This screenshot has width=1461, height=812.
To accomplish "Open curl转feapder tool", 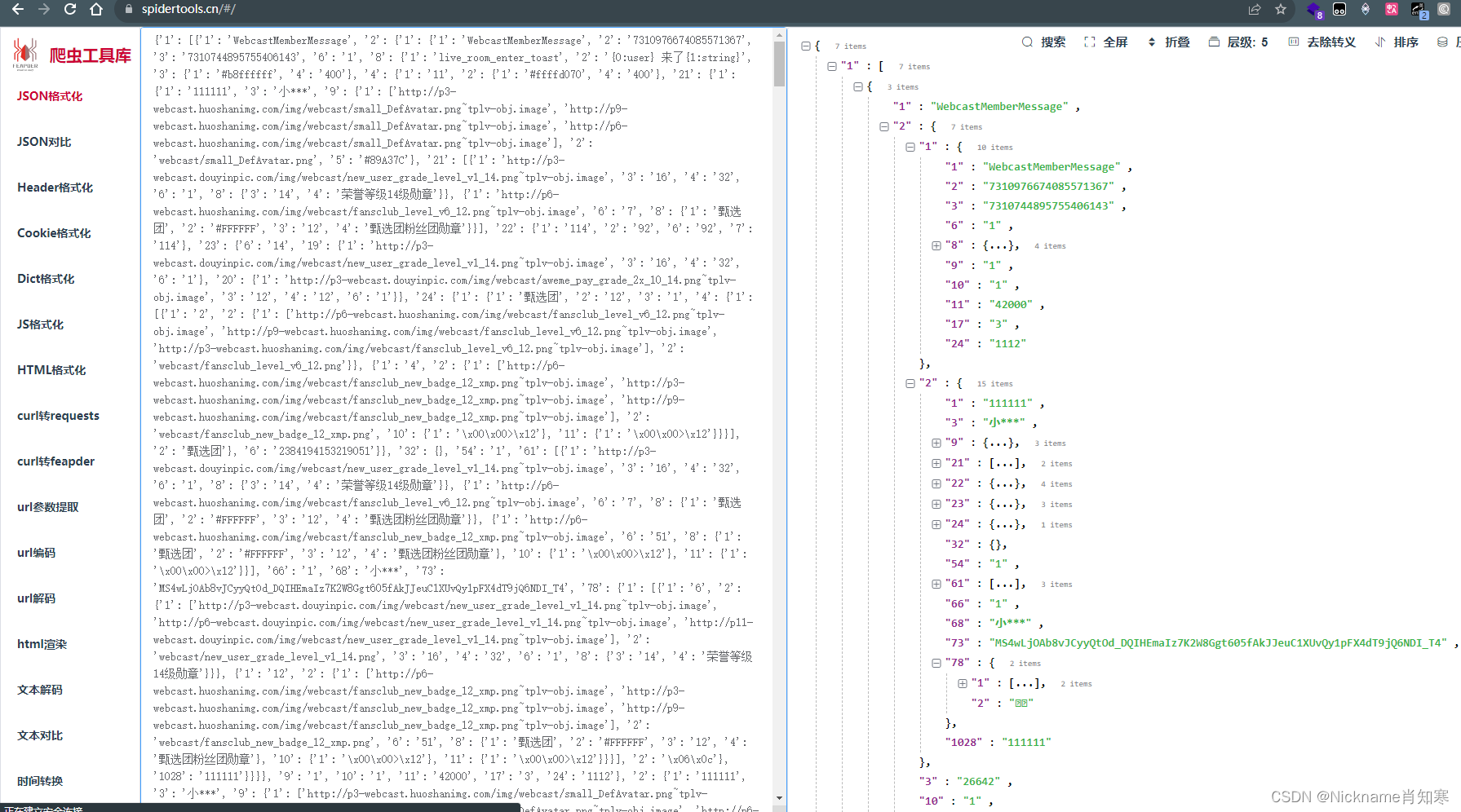I will click(x=55, y=461).
